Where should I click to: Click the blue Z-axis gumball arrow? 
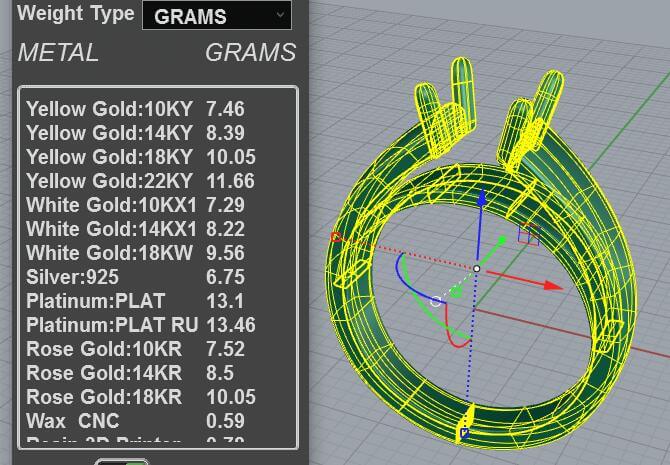point(482,199)
